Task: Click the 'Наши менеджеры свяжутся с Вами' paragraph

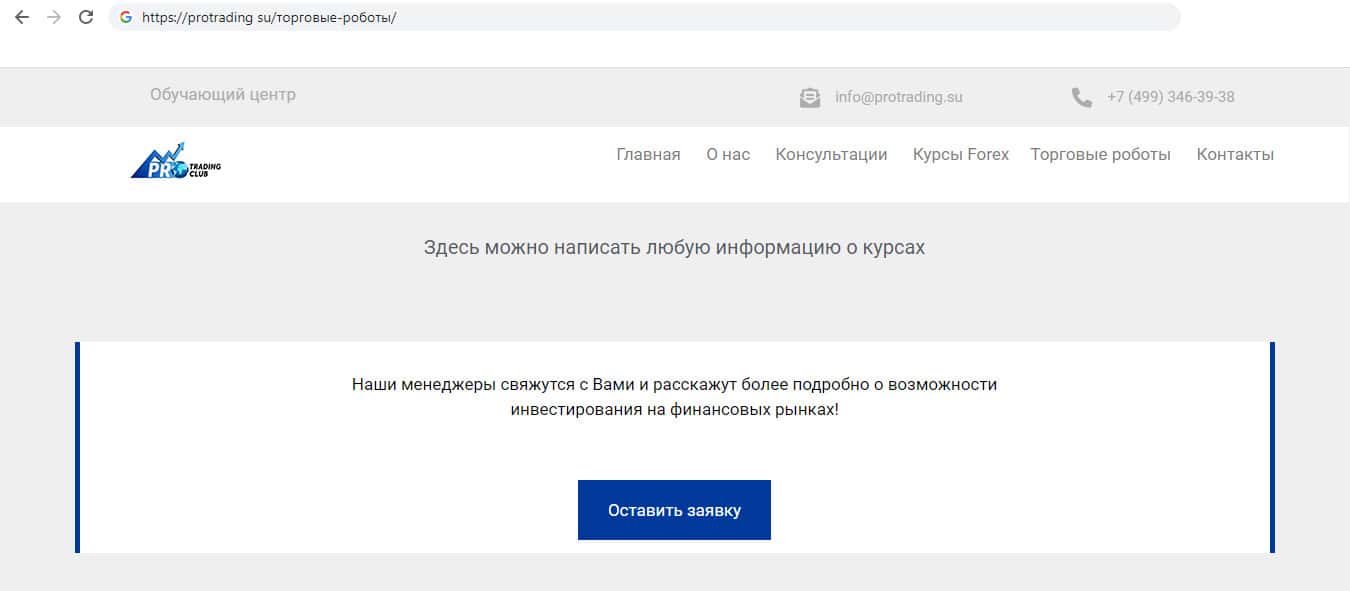Action: click(x=674, y=397)
